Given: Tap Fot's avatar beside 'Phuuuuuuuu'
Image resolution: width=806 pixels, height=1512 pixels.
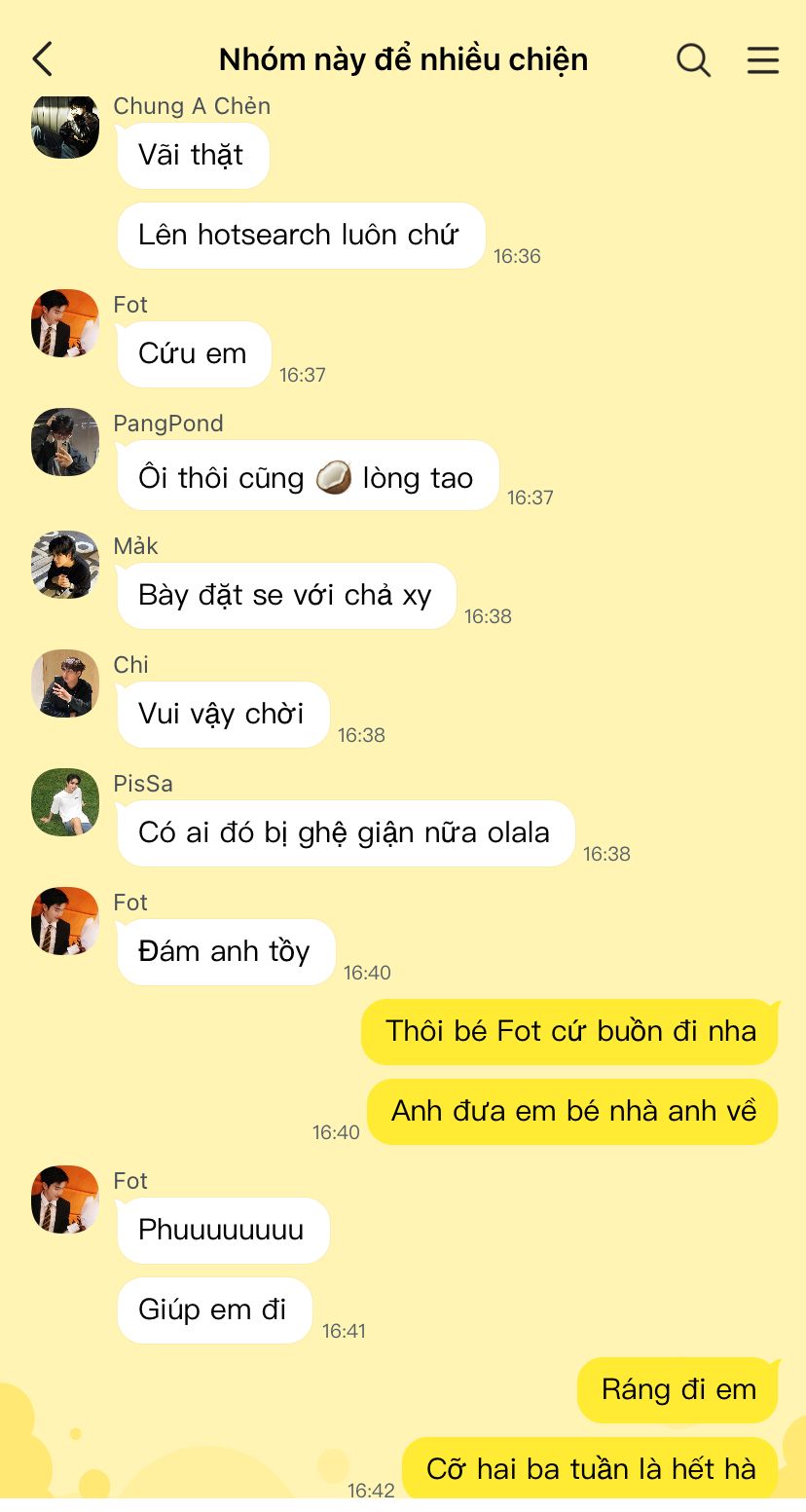Looking at the screenshot, I should tap(65, 1199).
